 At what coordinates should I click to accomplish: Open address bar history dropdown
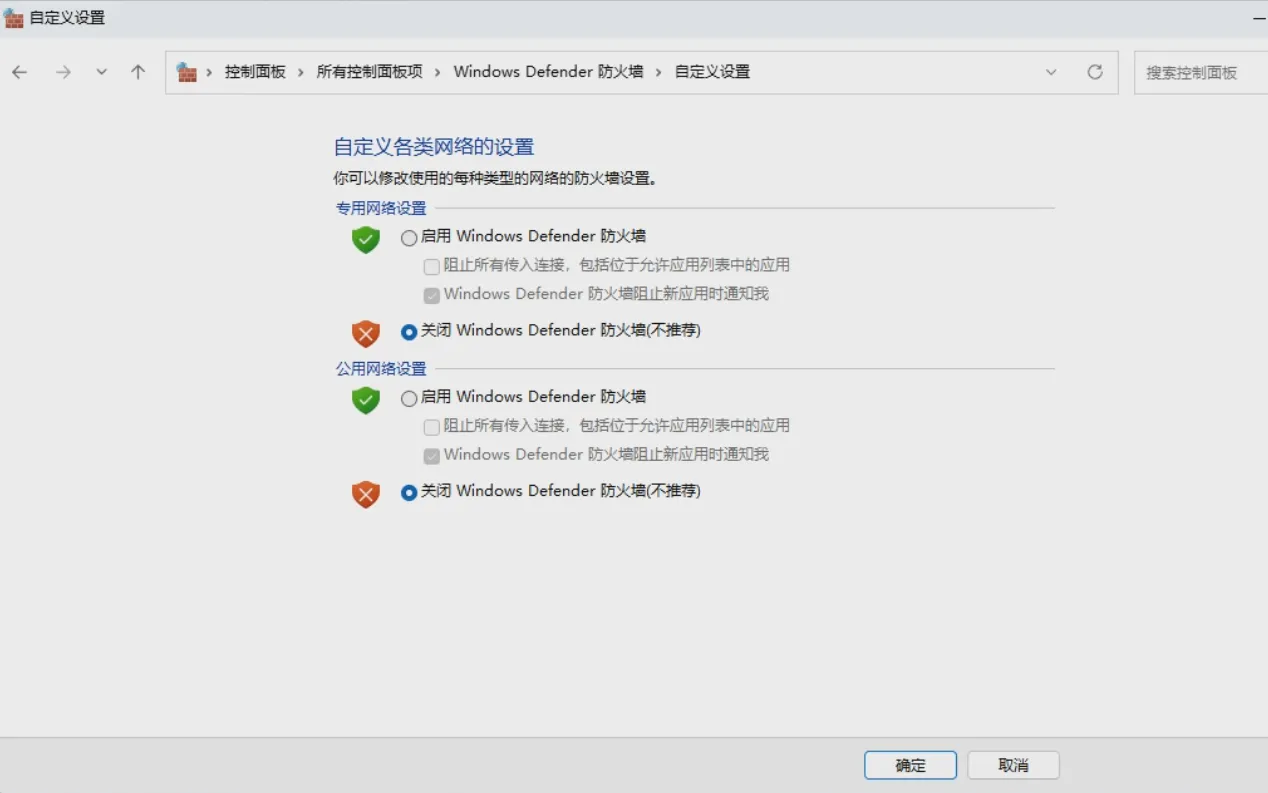point(1051,72)
